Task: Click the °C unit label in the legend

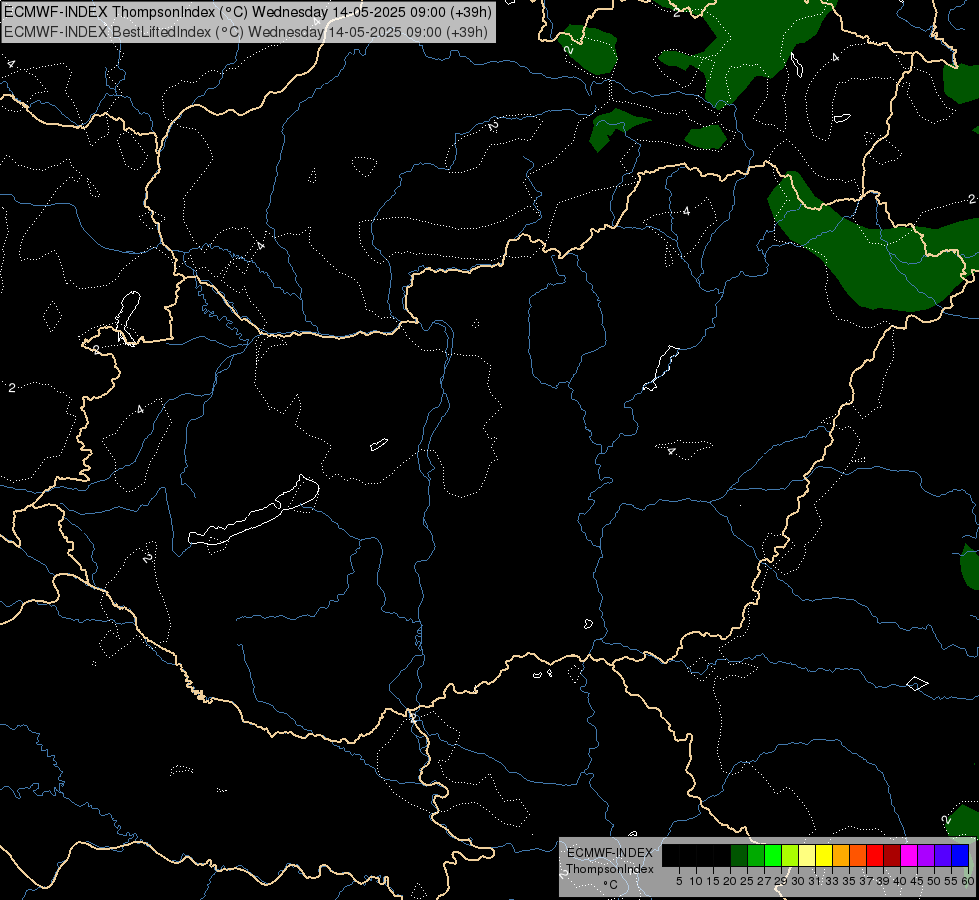Action: (x=610, y=885)
